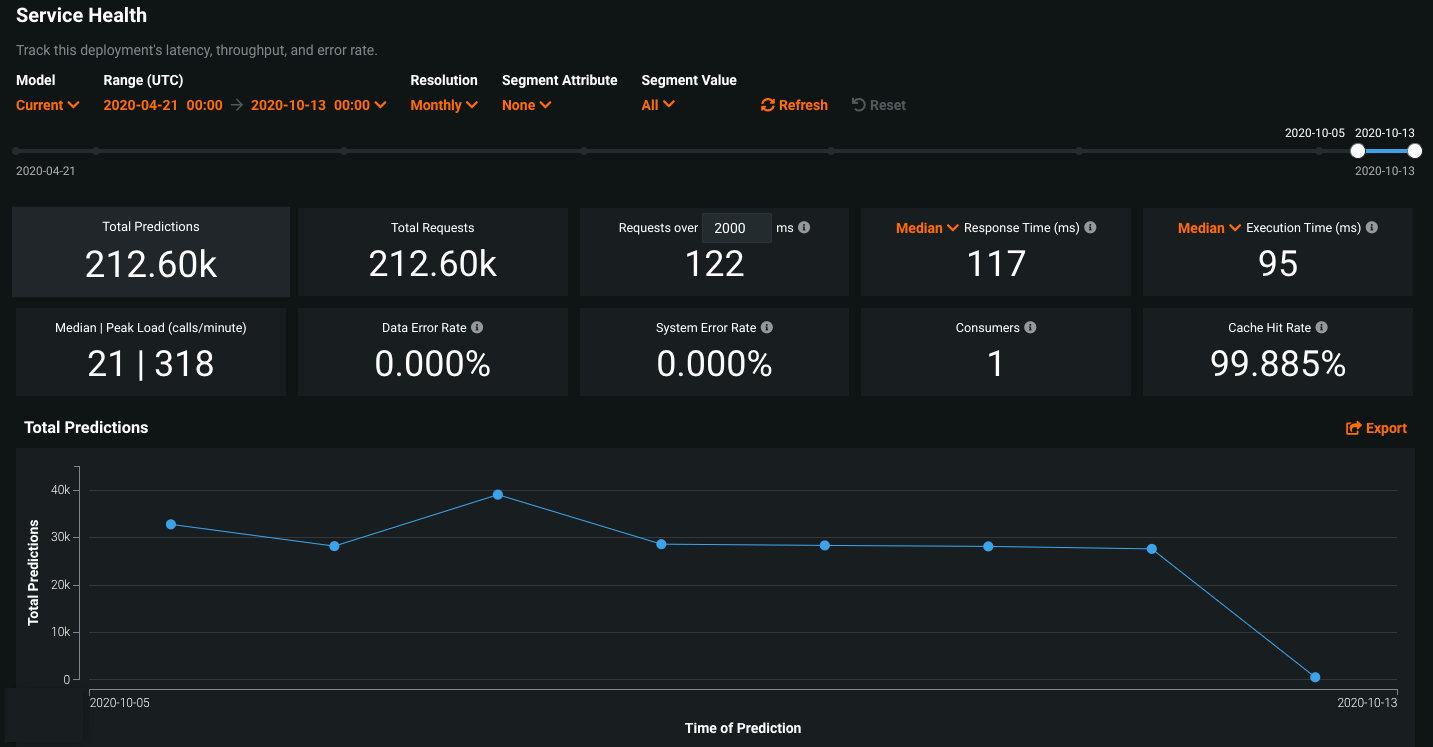Click info icon beside Execution Time (ms)
This screenshot has width=1433, height=747.
pyautogui.click(x=1372, y=228)
